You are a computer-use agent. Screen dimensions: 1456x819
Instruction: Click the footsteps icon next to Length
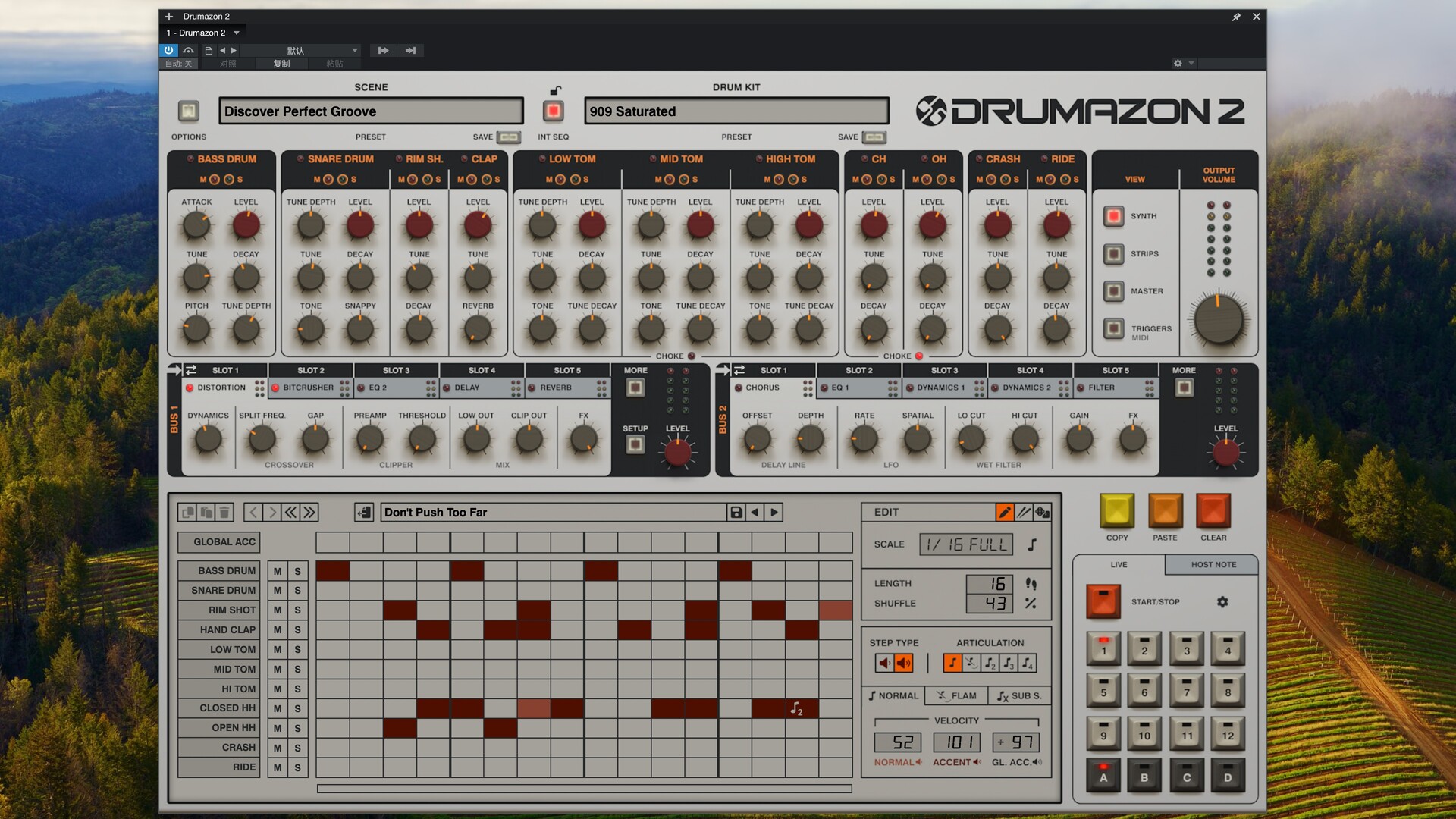[1031, 584]
